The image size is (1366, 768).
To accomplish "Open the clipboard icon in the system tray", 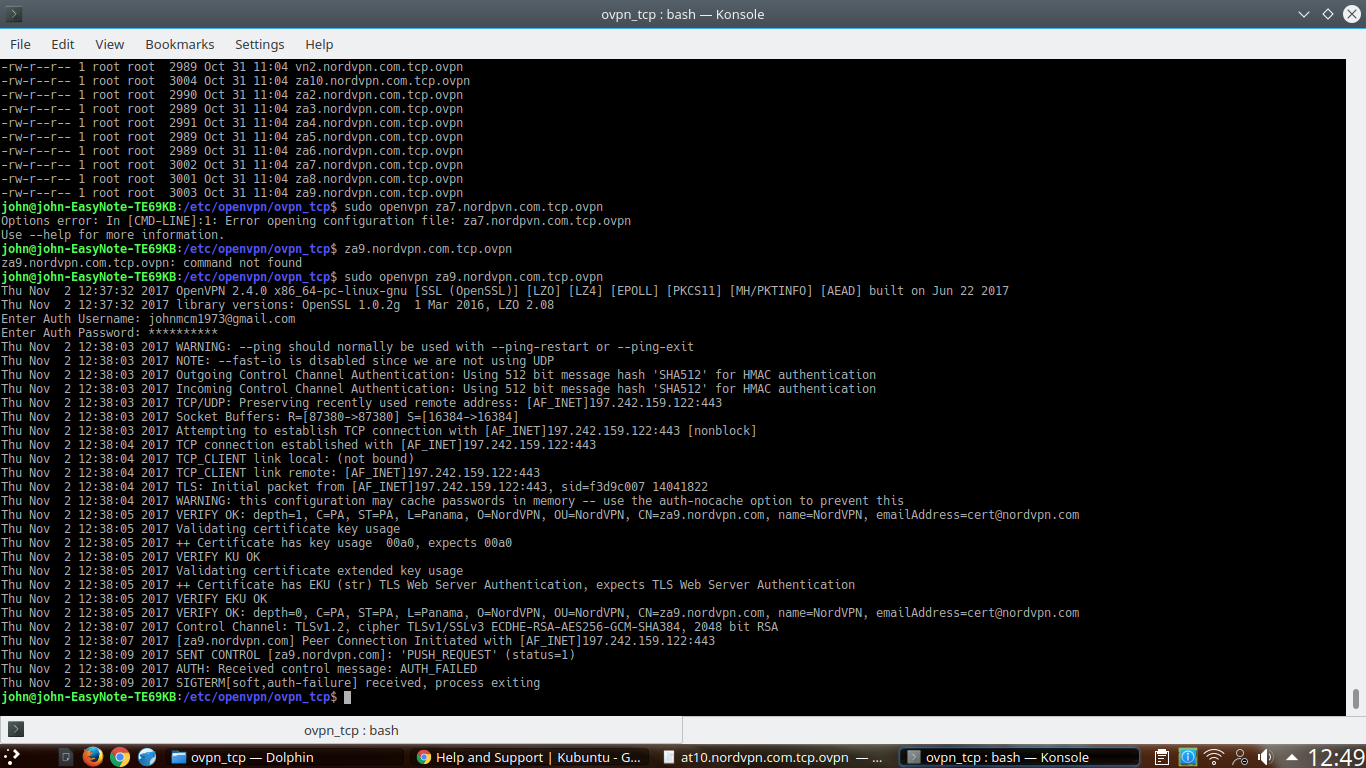I will click(x=1162, y=757).
